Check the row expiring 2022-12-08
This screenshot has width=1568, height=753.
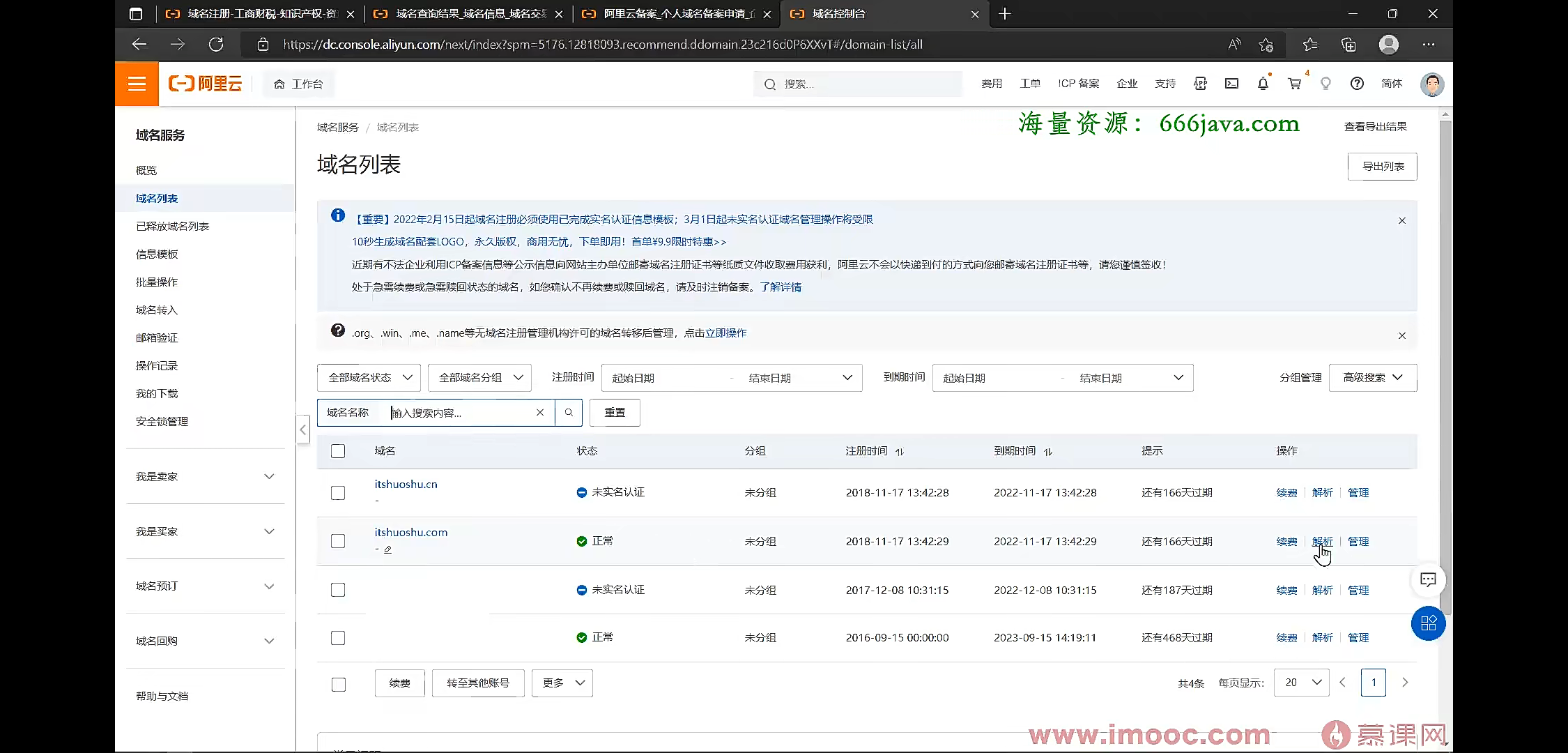point(338,590)
